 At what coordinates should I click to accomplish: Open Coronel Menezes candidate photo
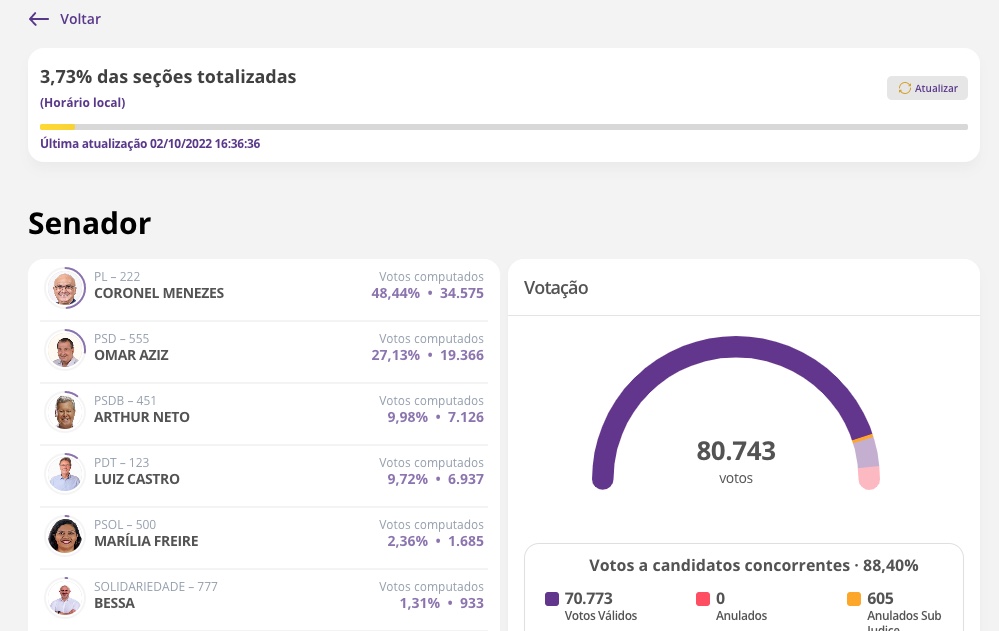[x=65, y=289]
